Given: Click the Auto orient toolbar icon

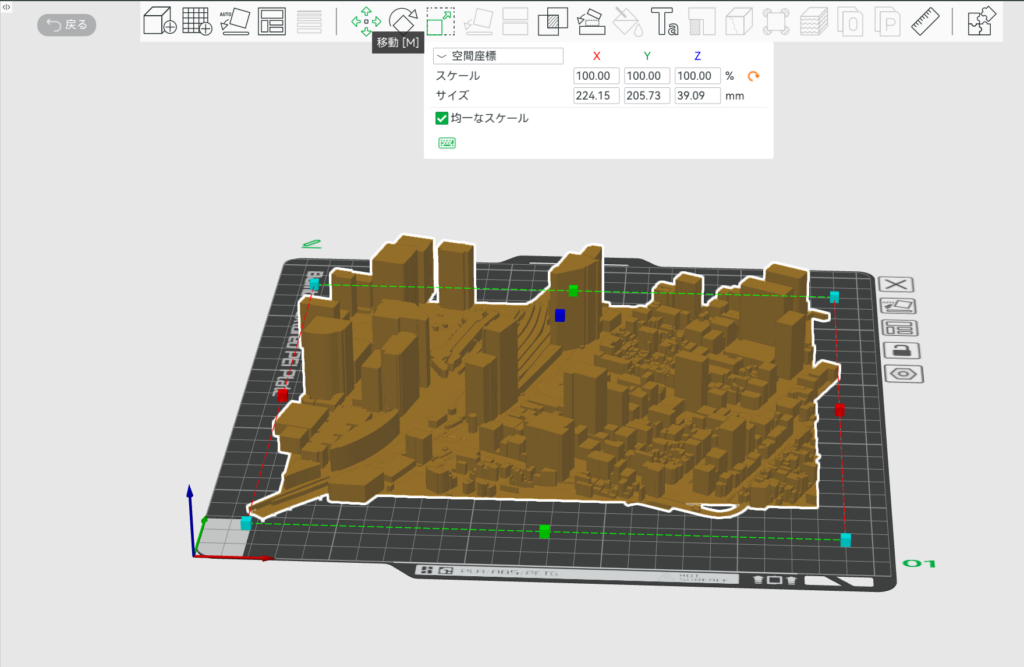Looking at the screenshot, I should (234, 21).
